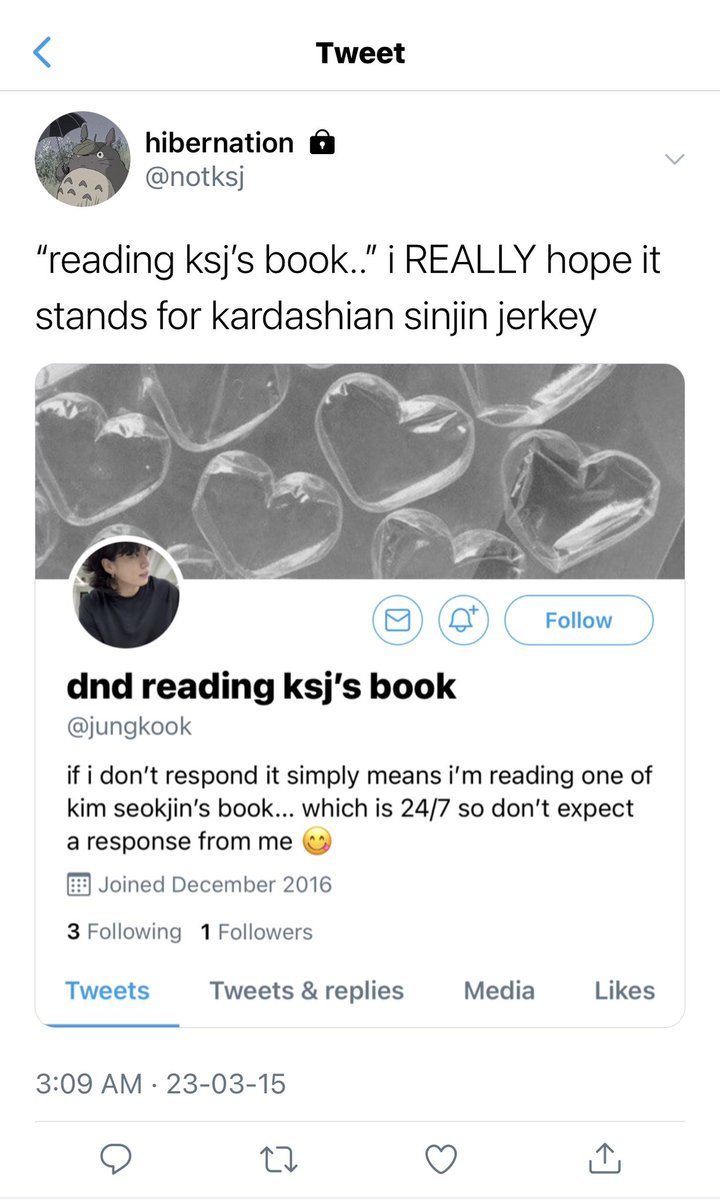Click the Follow button
720x1200 pixels.
[x=578, y=621]
